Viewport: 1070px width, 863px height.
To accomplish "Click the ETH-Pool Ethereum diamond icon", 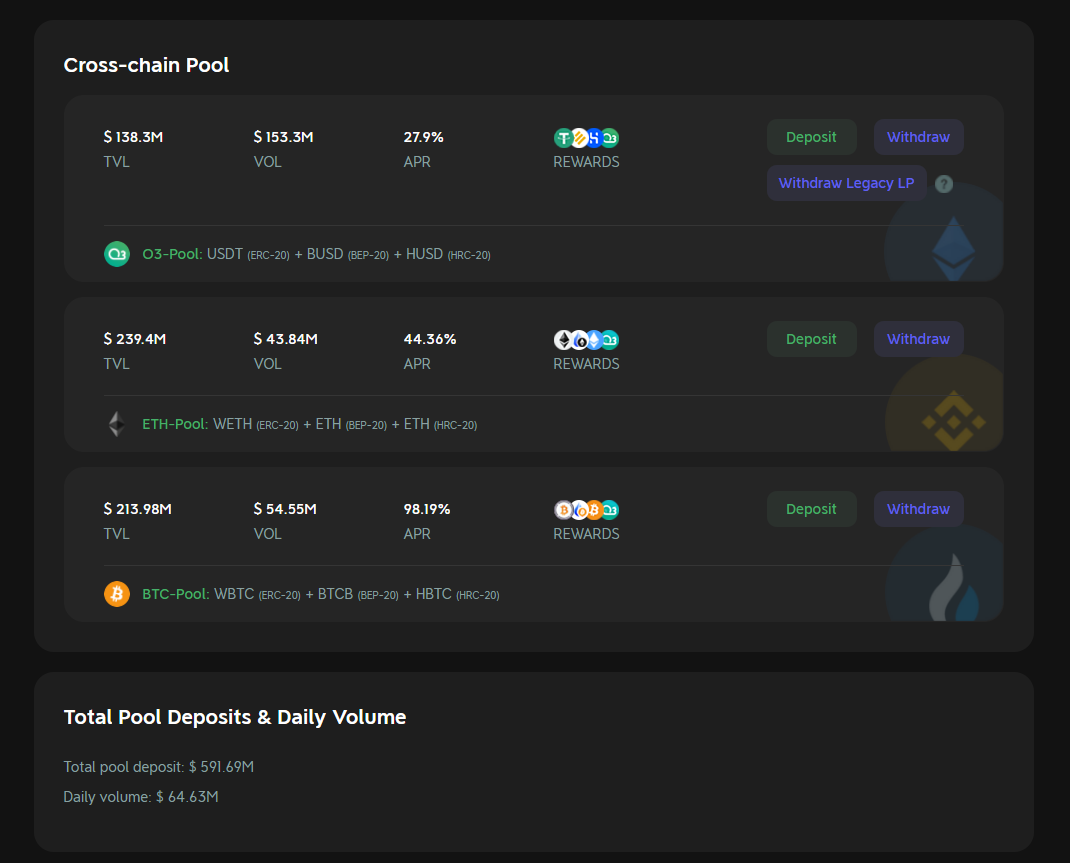I will point(117,424).
